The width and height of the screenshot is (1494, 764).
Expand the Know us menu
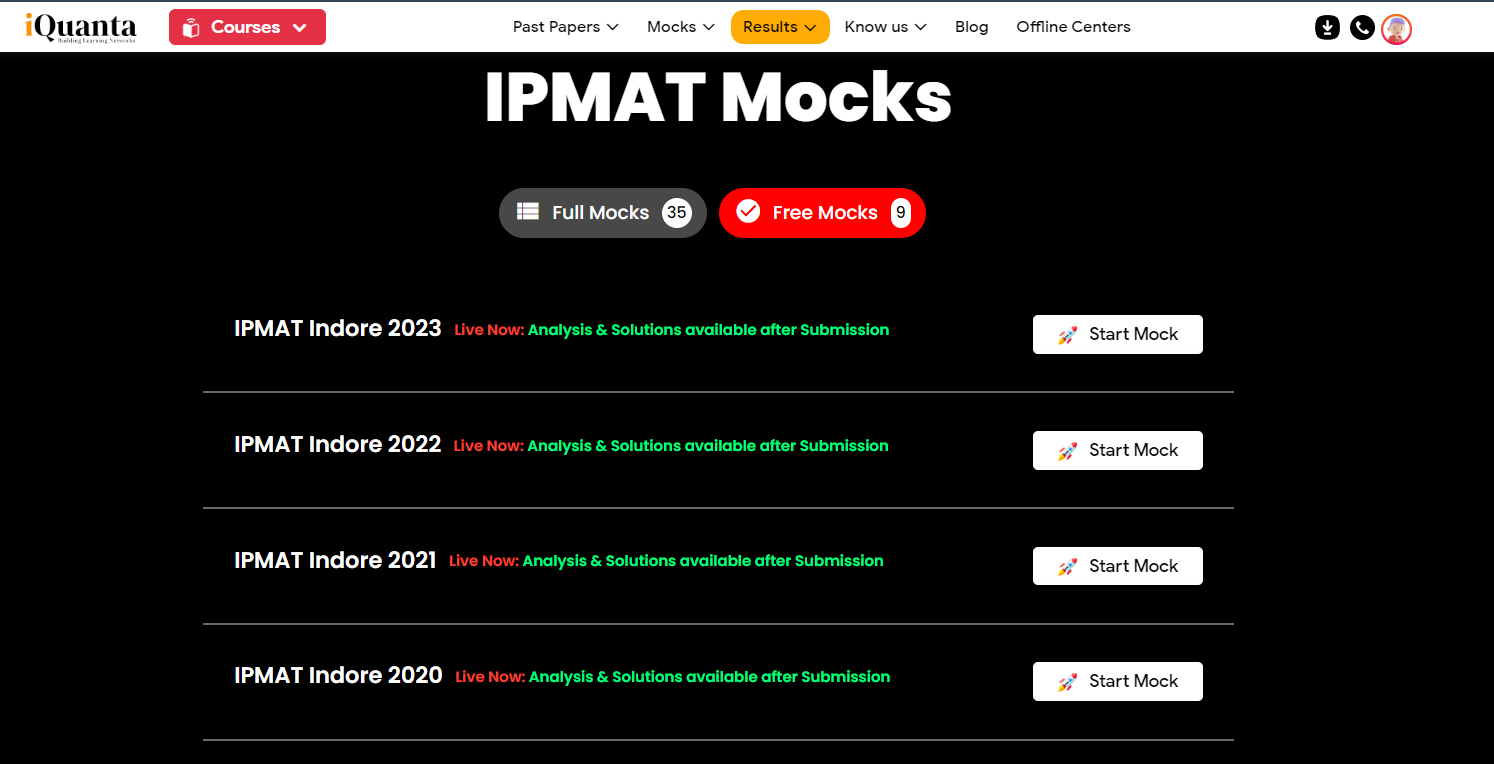coord(885,27)
